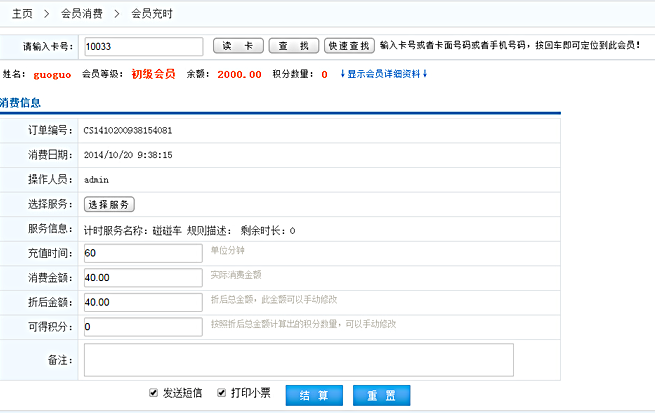Click the 快速查找 button

349,46
